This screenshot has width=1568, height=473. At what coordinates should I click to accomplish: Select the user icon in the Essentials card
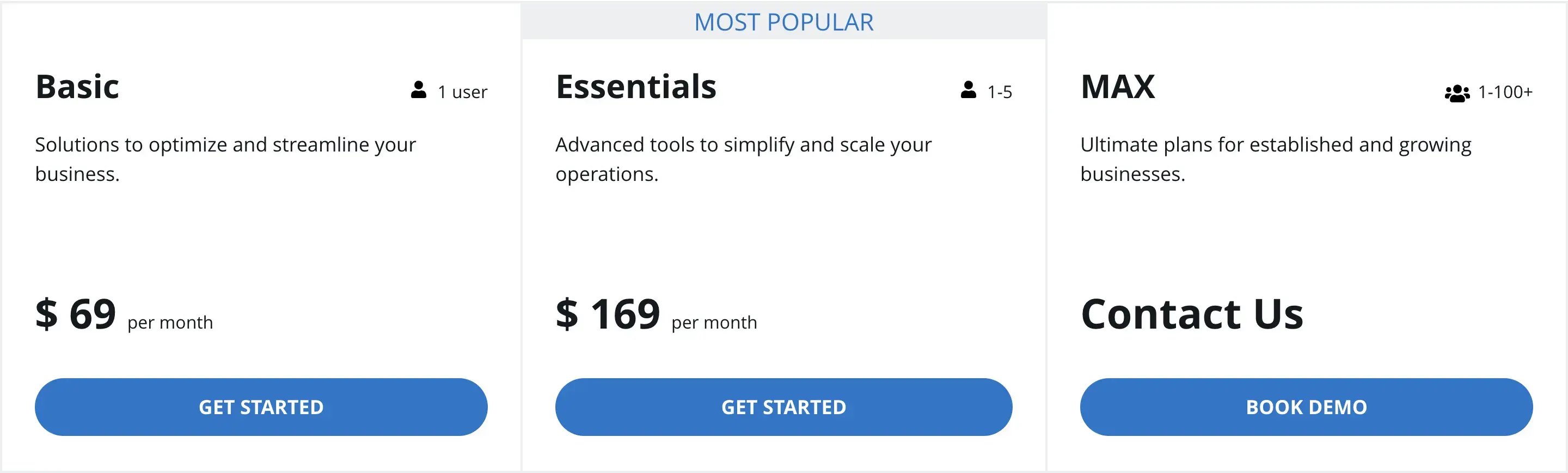coord(968,92)
